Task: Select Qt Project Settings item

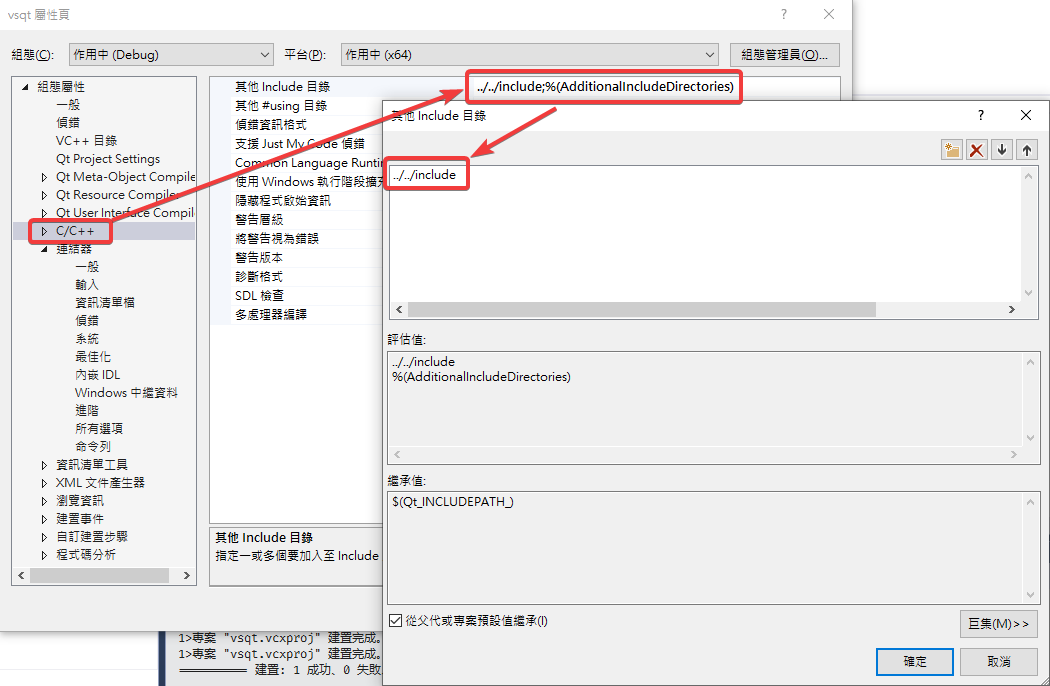Action: [108, 159]
